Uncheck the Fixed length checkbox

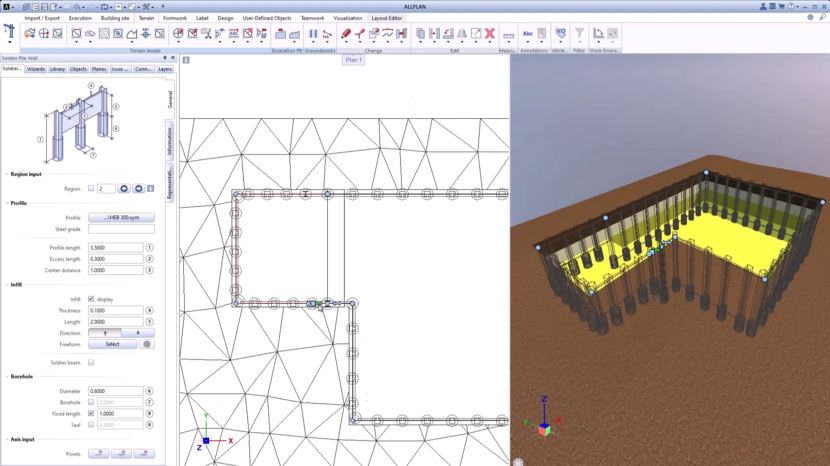(x=91, y=413)
